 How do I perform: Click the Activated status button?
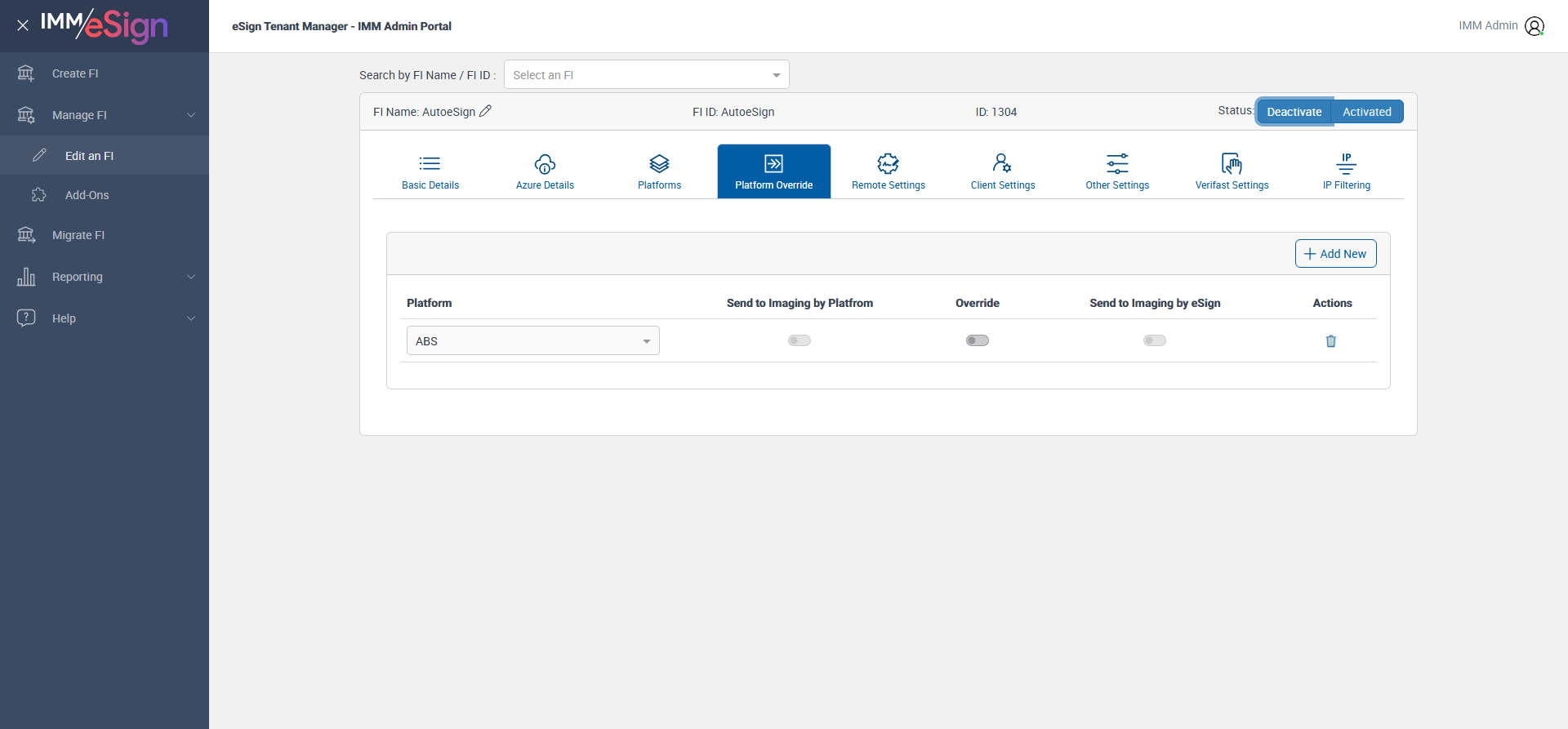click(1367, 112)
